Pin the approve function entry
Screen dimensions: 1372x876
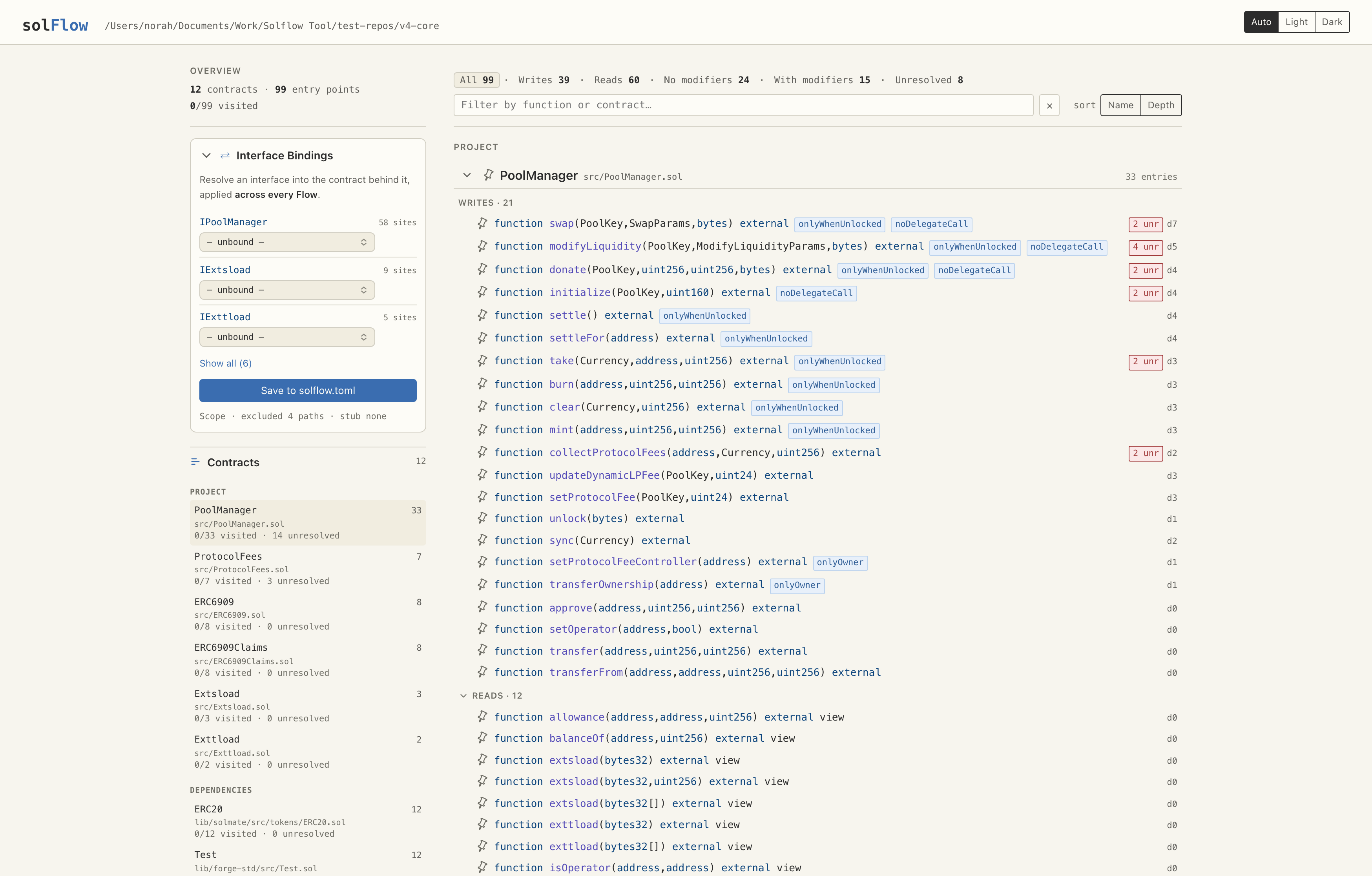pyautogui.click(x=483, y=608)
